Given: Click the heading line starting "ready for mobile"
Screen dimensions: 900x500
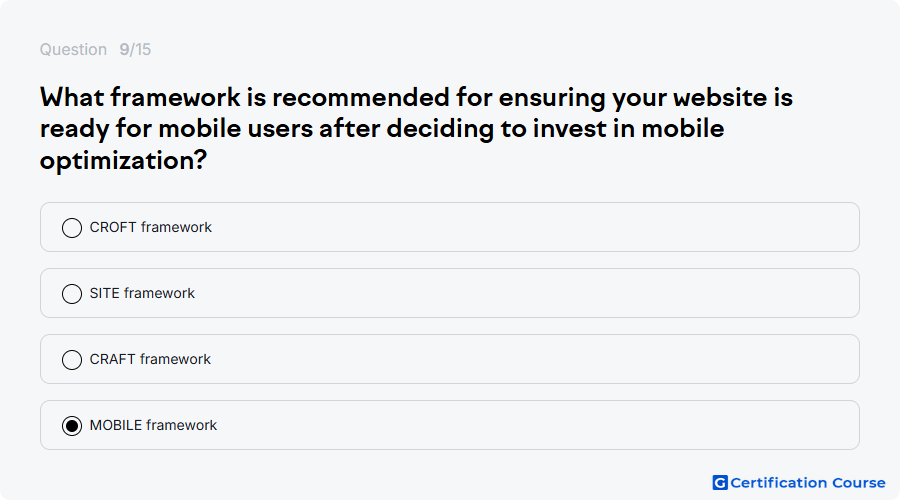Looking at the screenshot, I should tap(382, 129).
